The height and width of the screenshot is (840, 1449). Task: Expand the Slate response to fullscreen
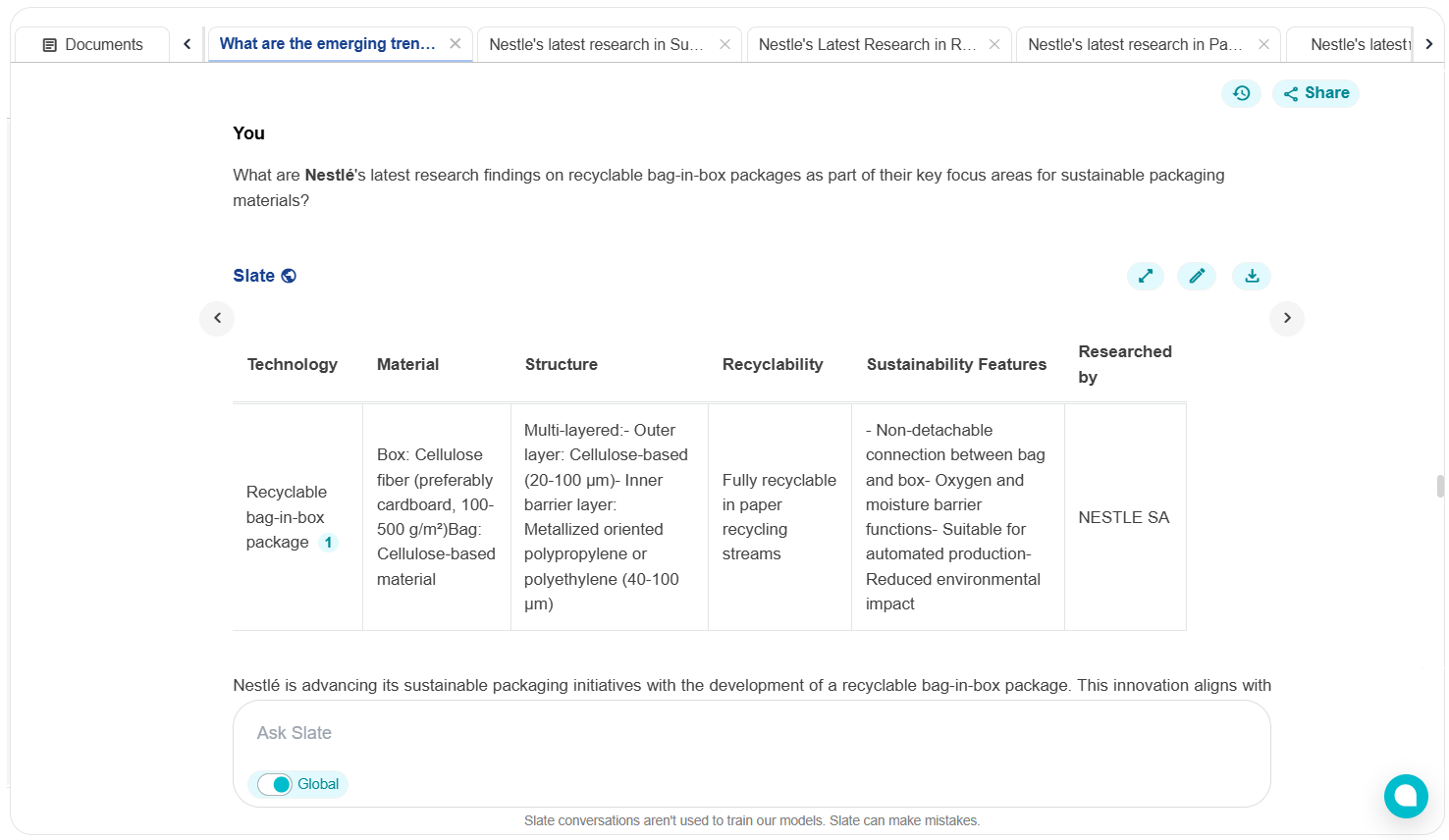pyautogui.click(x=1145, y=277)
